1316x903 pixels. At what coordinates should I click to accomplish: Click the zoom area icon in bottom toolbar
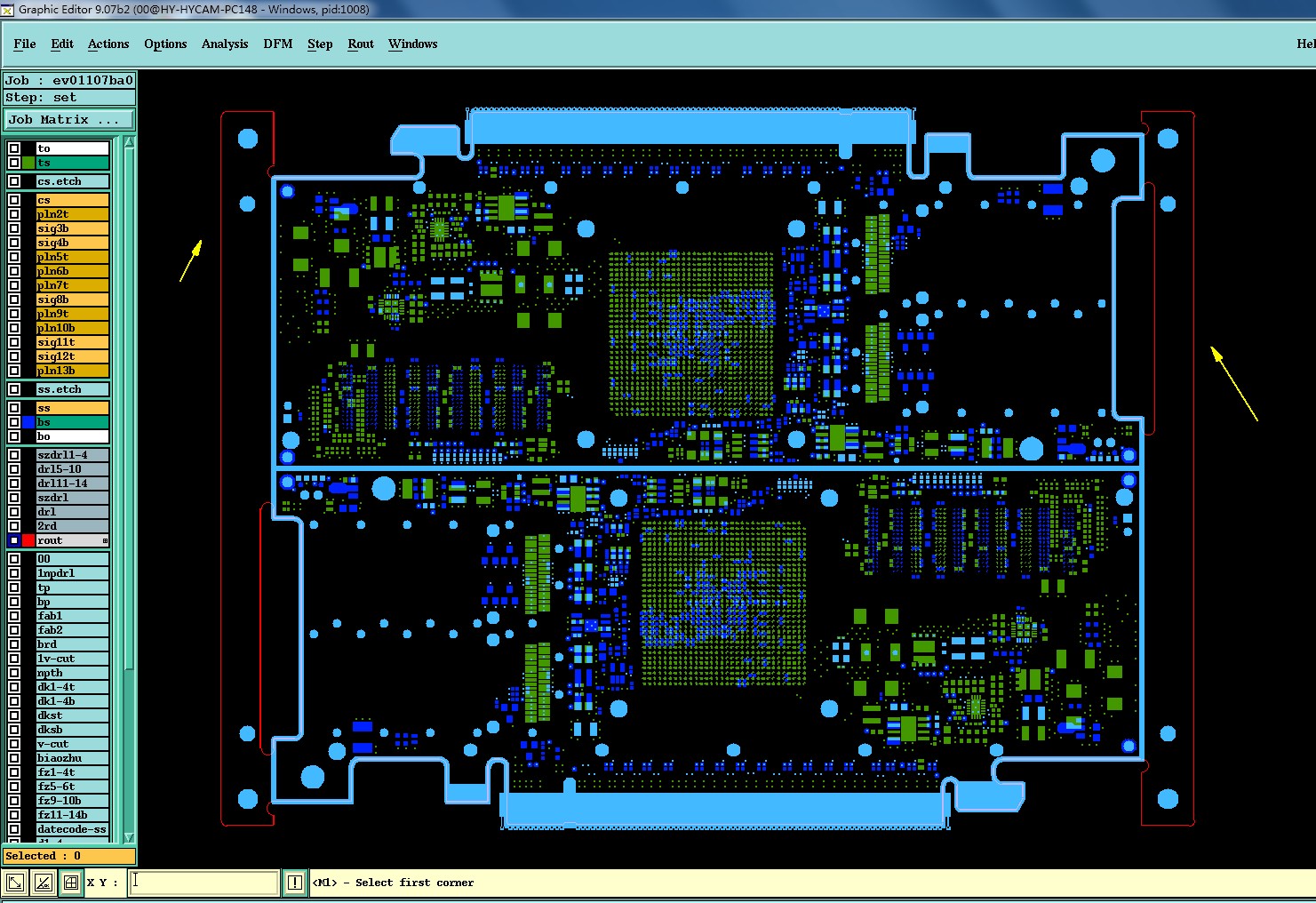(x=15, y=883)
